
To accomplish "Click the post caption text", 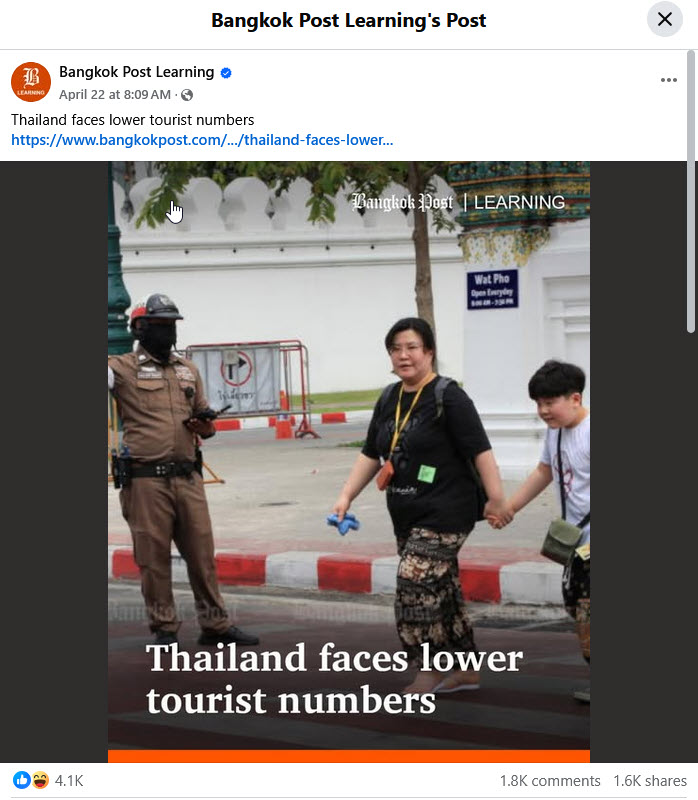I will click(x=133, y=120).
